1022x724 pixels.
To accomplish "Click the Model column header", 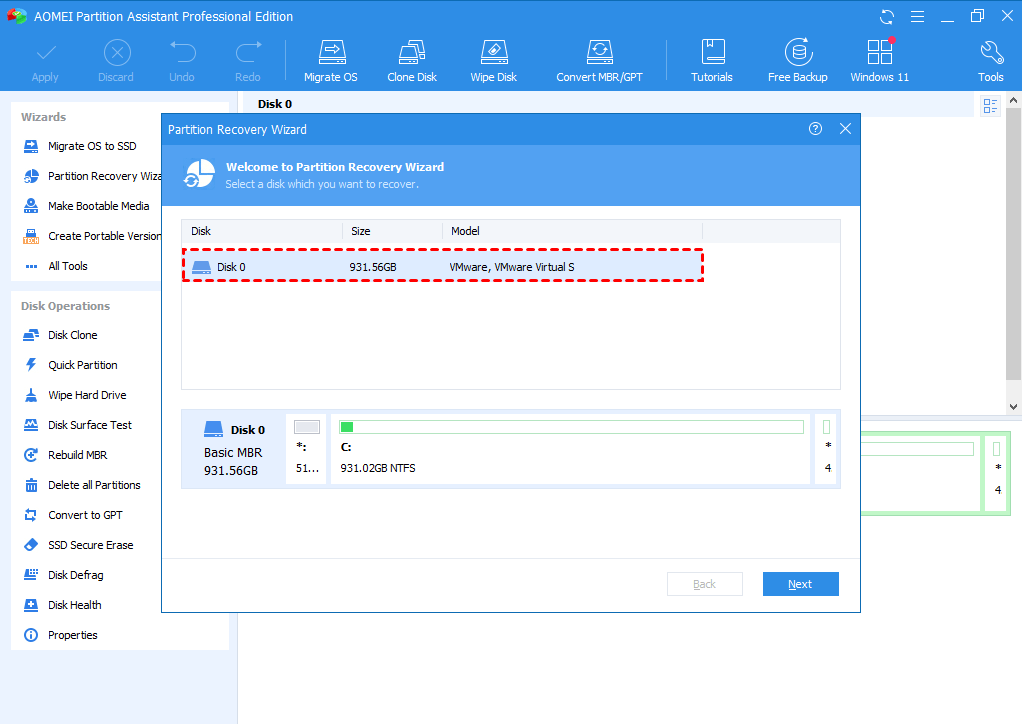I will (573, 231).
